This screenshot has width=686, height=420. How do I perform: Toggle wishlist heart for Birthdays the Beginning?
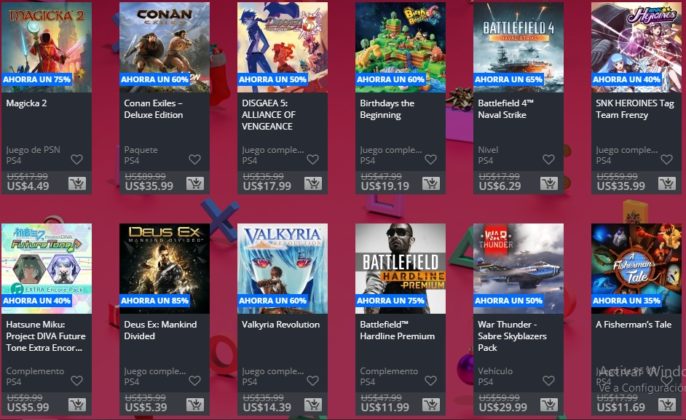tap(430, 159)
